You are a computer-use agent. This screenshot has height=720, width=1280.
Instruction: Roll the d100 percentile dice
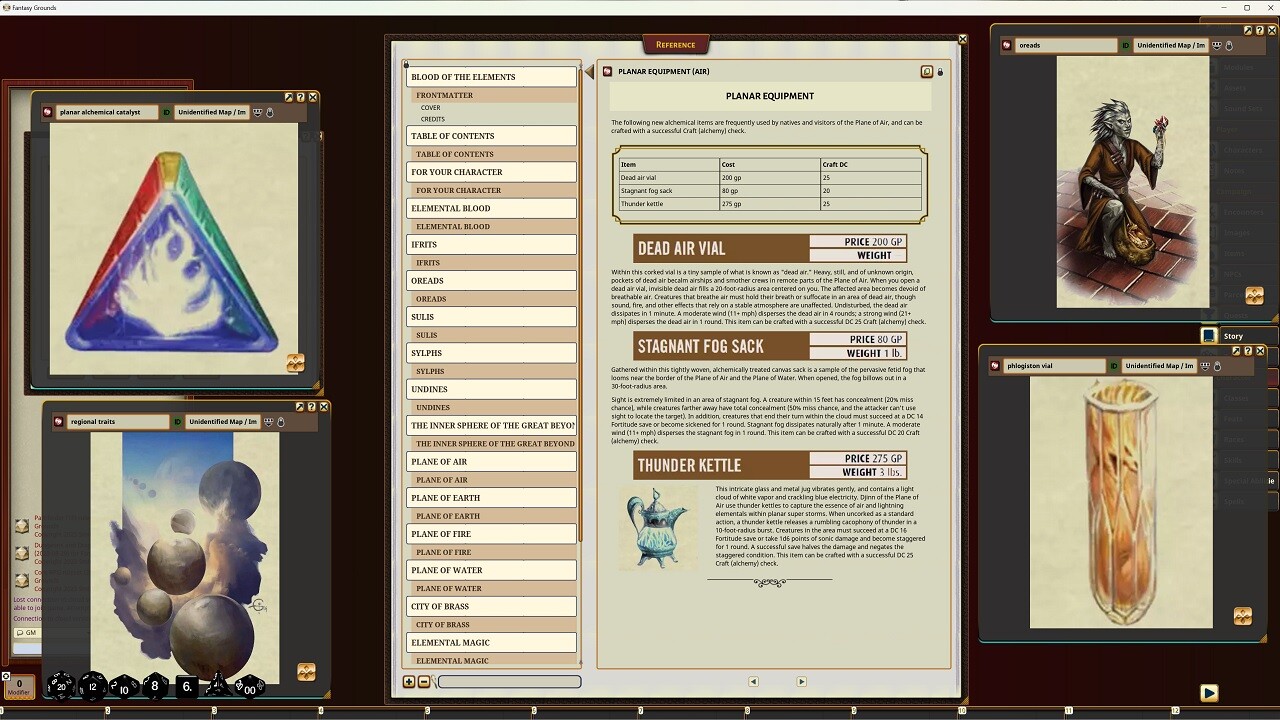tap(249, 688)
